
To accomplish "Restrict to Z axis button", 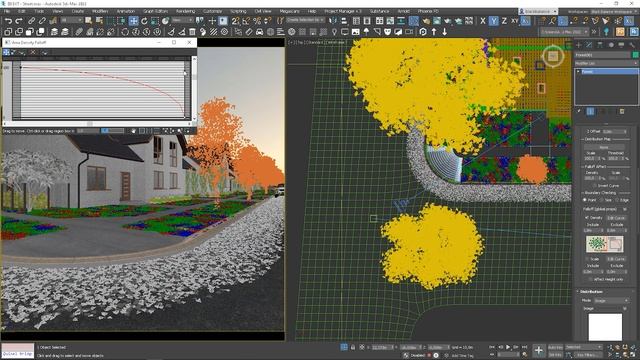I will click(504, 21).
